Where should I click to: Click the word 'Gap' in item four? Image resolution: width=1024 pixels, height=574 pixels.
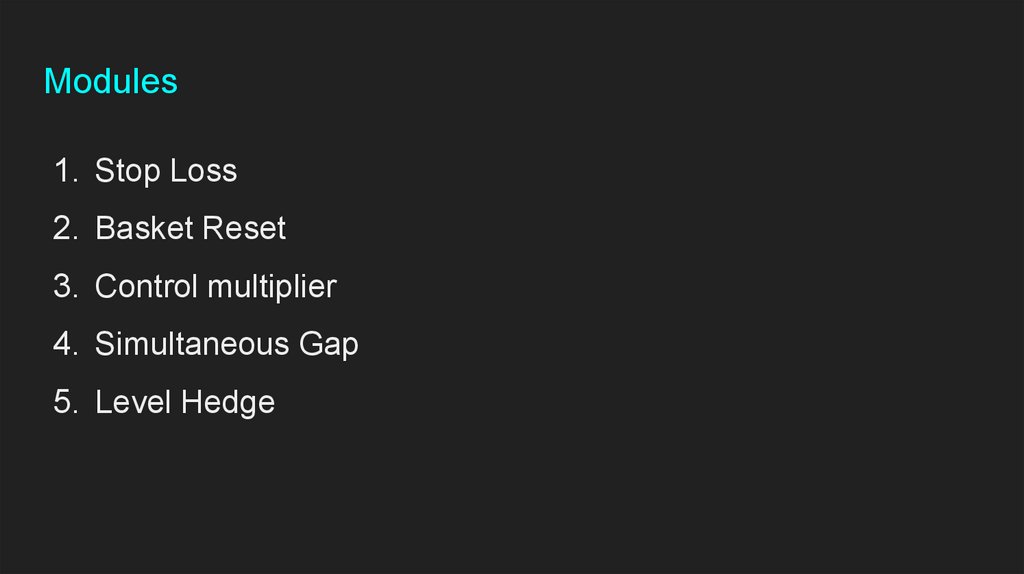coord(329,346)
